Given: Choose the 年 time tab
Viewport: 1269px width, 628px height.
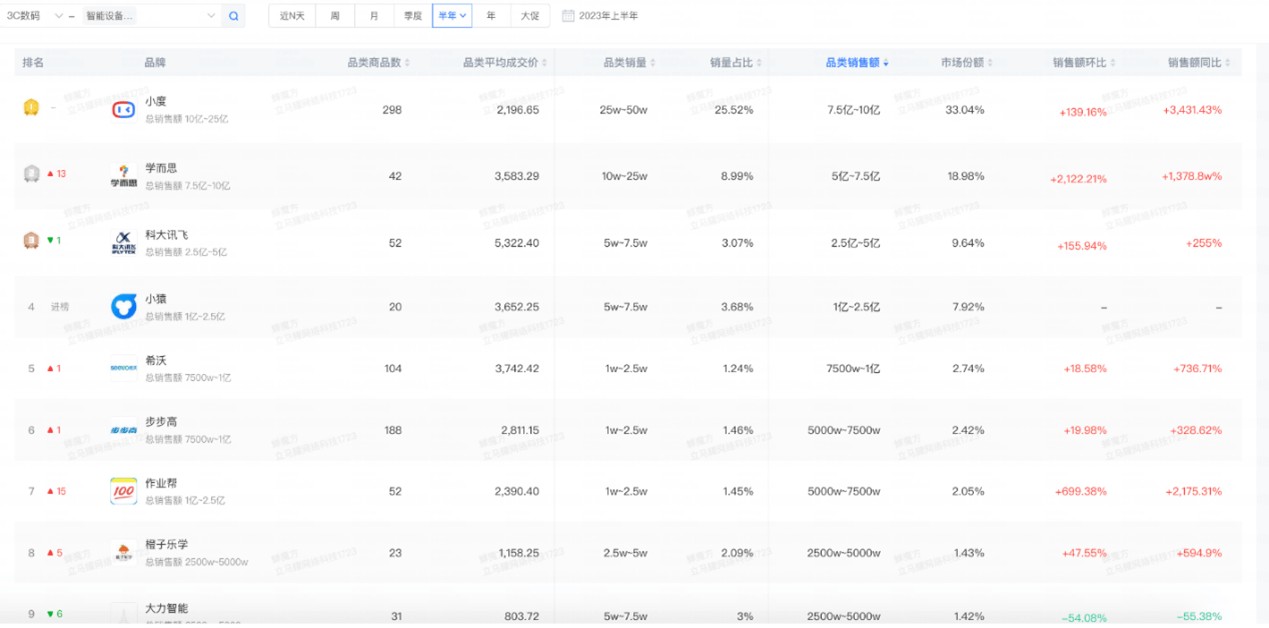Looking at the screenshot, I should pos(491,16).
